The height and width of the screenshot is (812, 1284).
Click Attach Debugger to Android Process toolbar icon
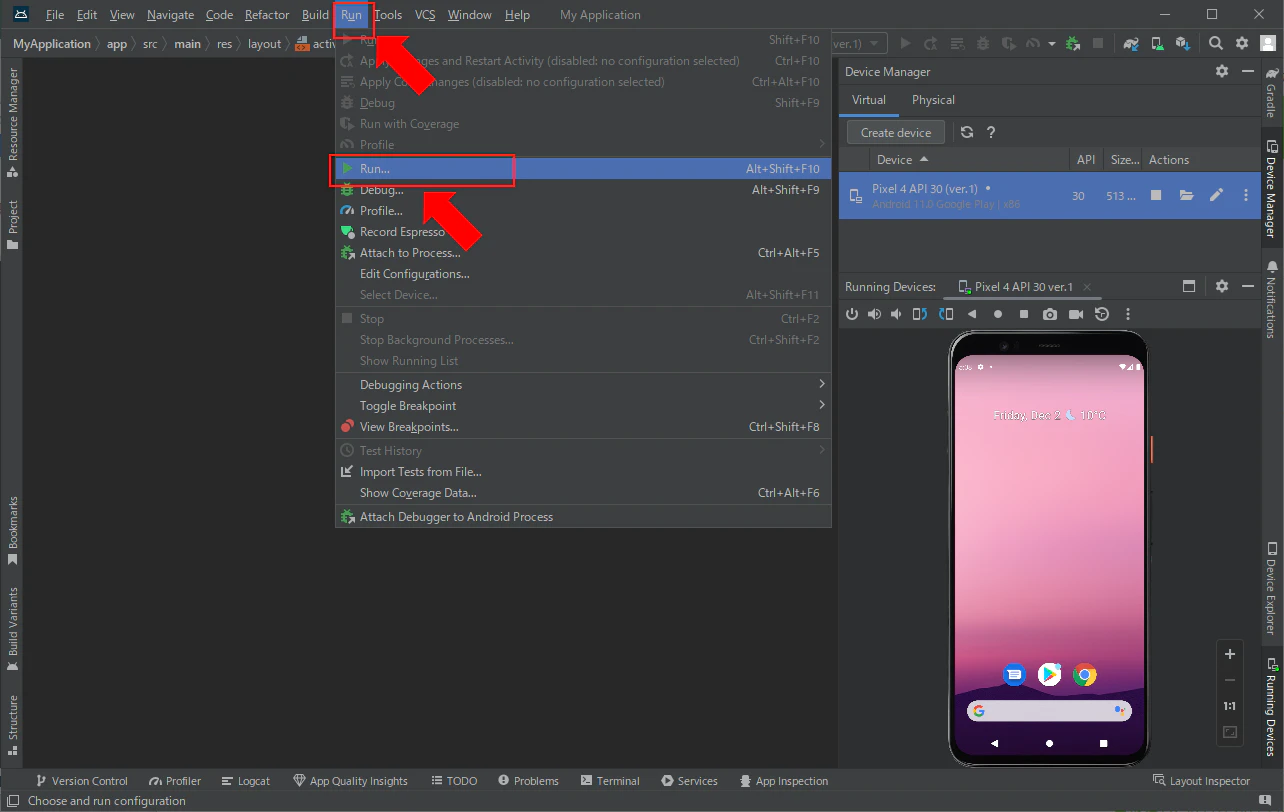click(x=1073, y=44)
